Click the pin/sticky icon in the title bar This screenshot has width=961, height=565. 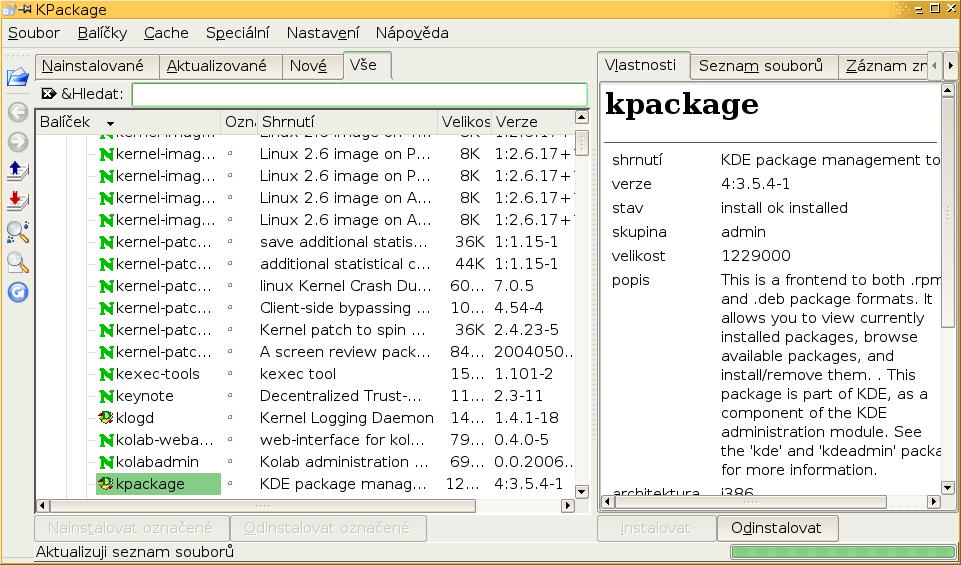(x=25, y=9)
